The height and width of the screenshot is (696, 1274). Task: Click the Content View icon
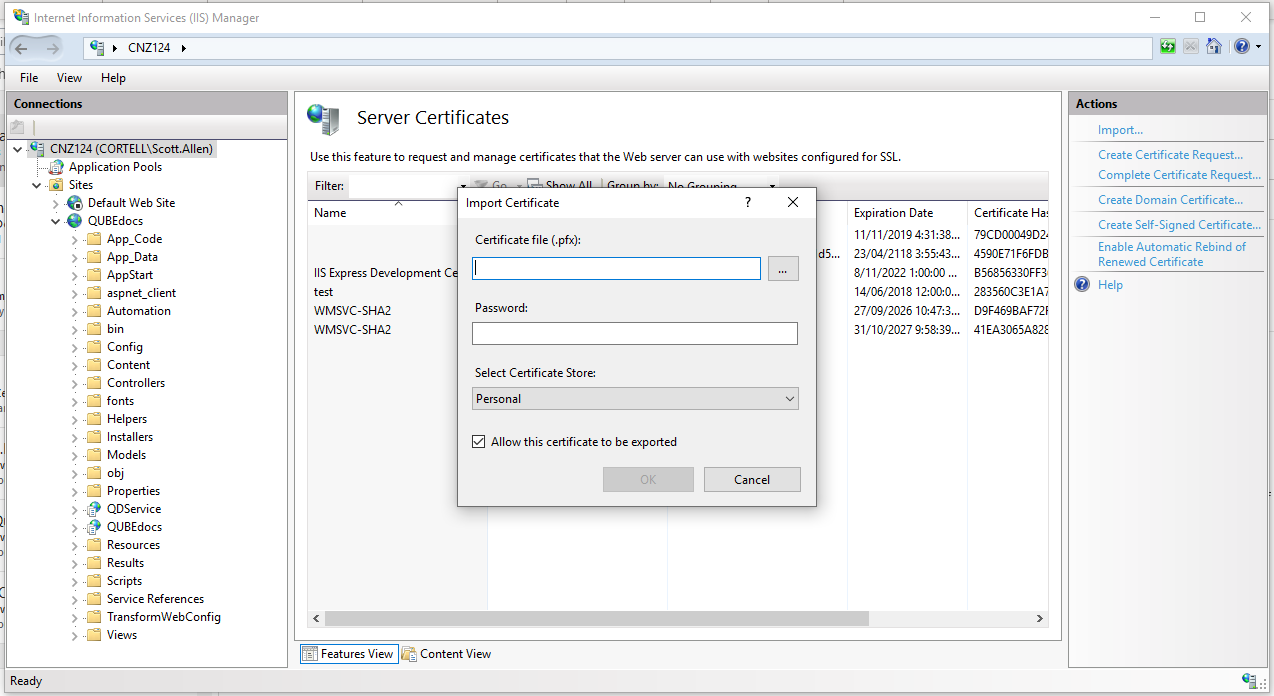click(409, 654)
